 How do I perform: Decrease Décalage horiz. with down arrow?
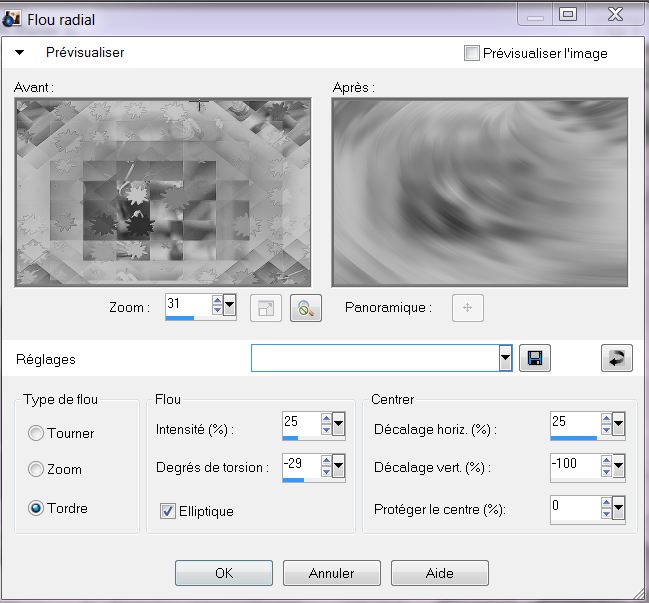click(606, 429)
